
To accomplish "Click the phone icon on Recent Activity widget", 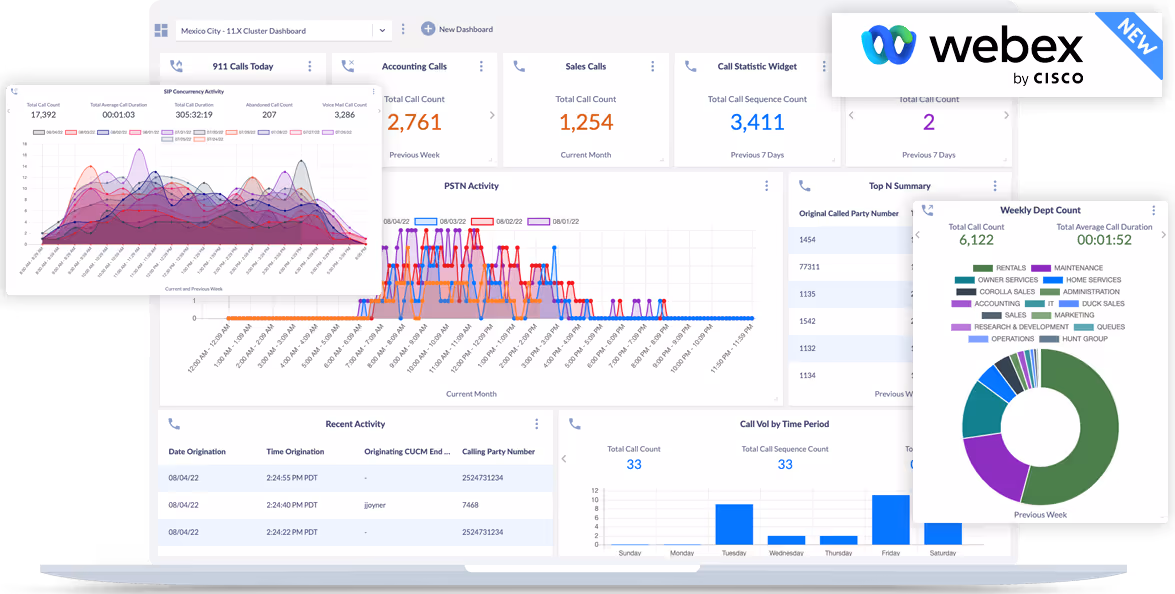I will point(174,423).
